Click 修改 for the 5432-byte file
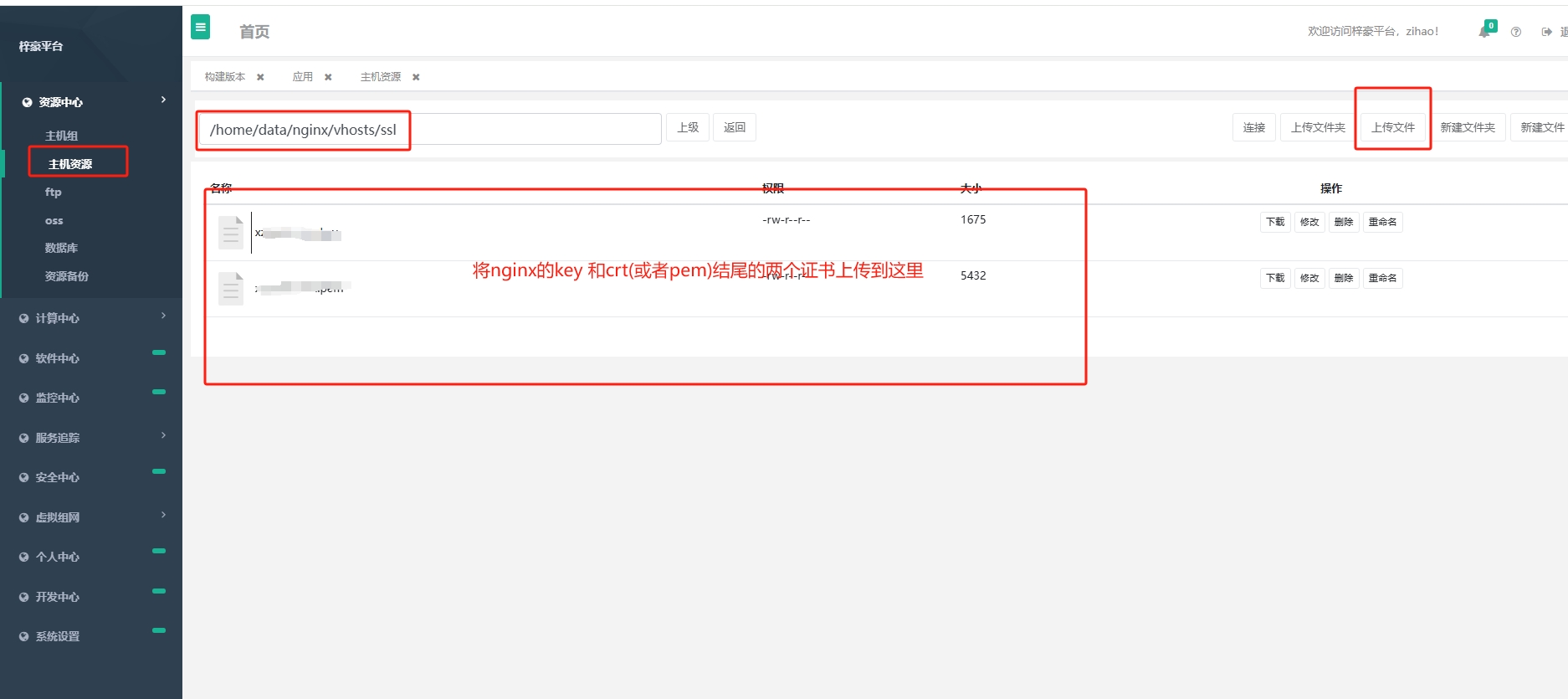This screenshot has height=699, width=1568. (x=1309, y=278)
